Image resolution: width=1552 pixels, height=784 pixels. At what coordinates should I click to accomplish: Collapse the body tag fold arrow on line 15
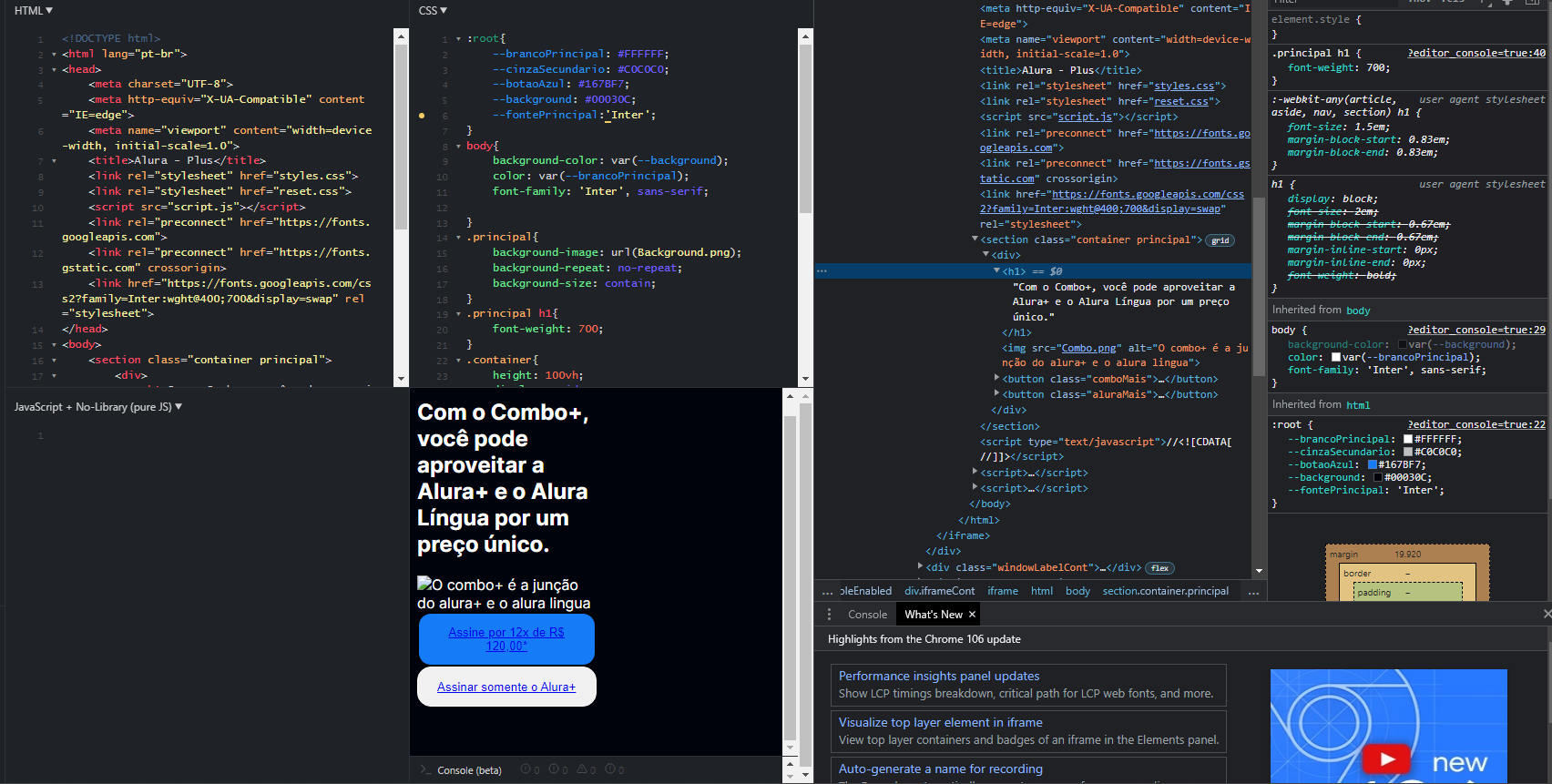click(x=54, y=345)
